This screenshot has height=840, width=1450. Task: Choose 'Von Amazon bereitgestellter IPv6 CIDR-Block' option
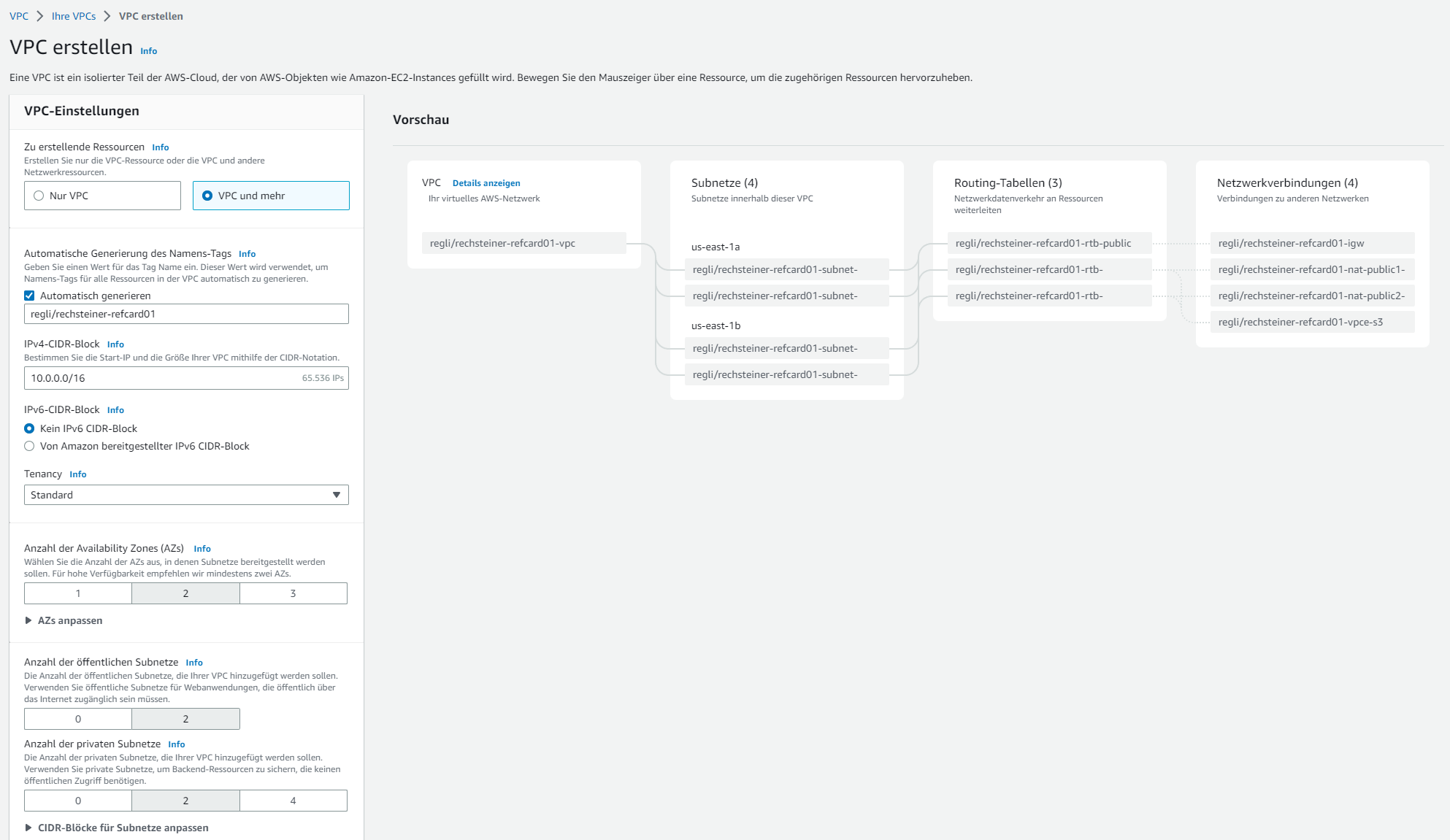pos(30,446)
